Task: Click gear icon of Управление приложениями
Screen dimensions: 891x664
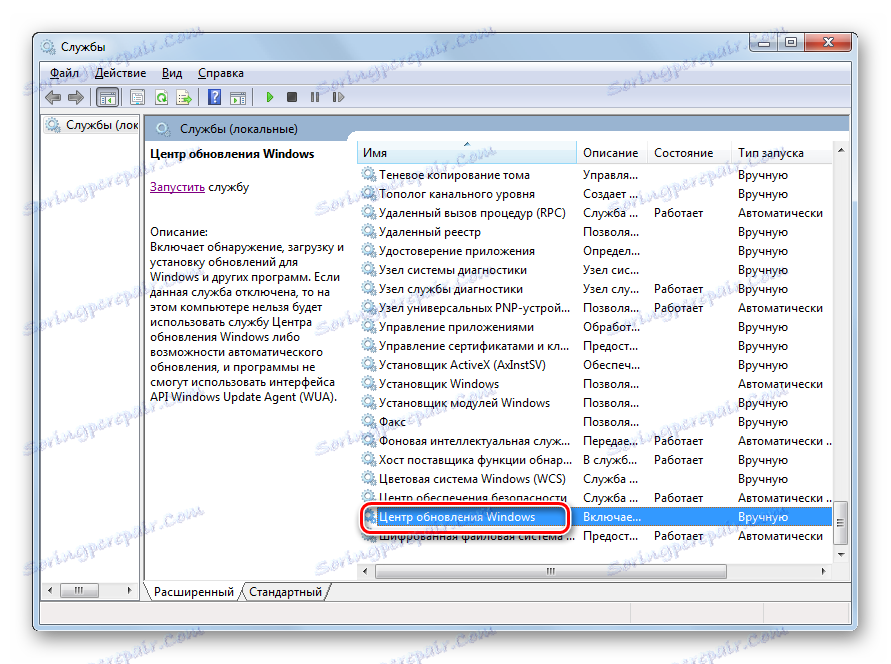Action: point(369,327)
